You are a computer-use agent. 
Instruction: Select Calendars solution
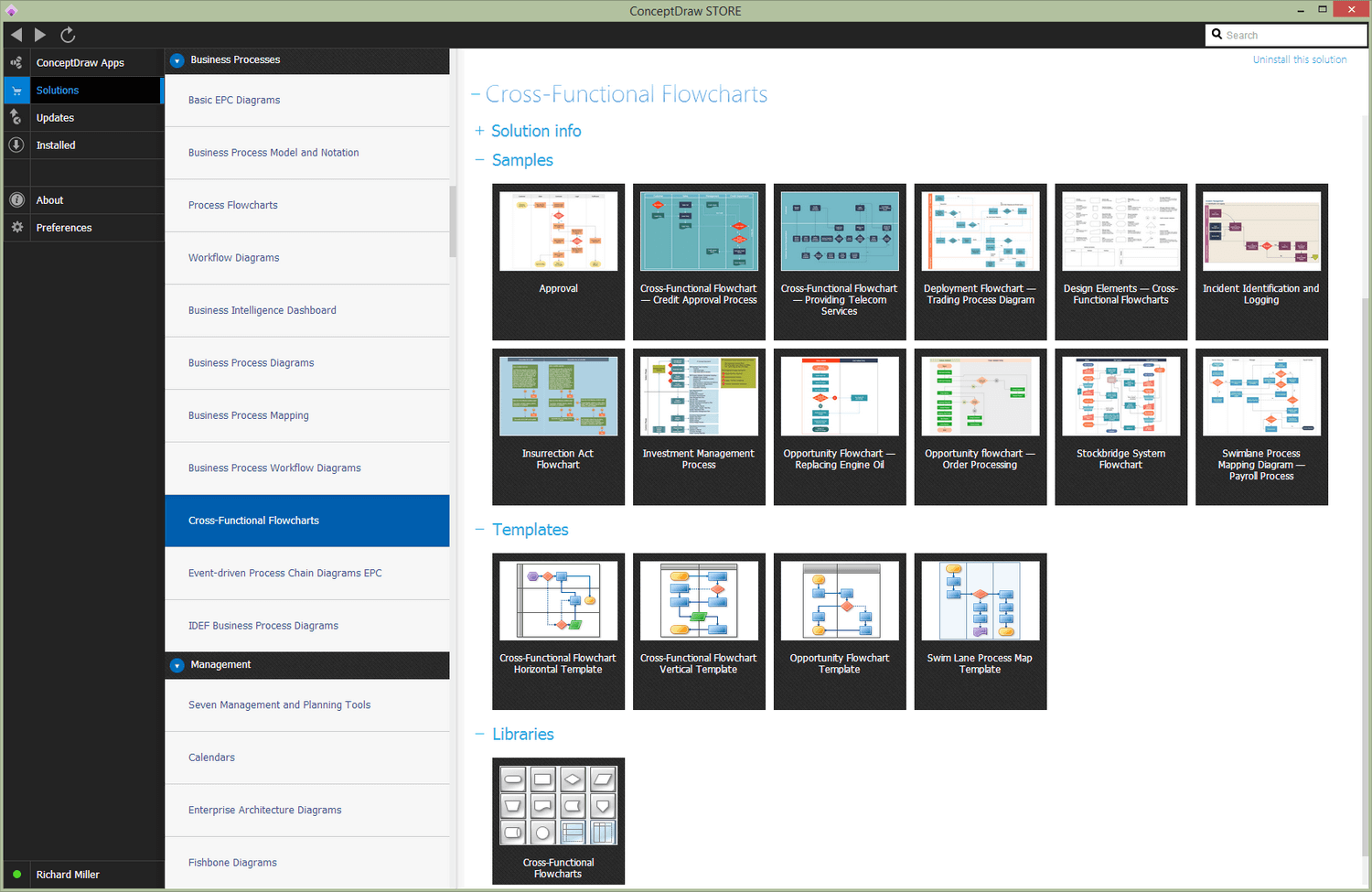click(x=307, y=758)
